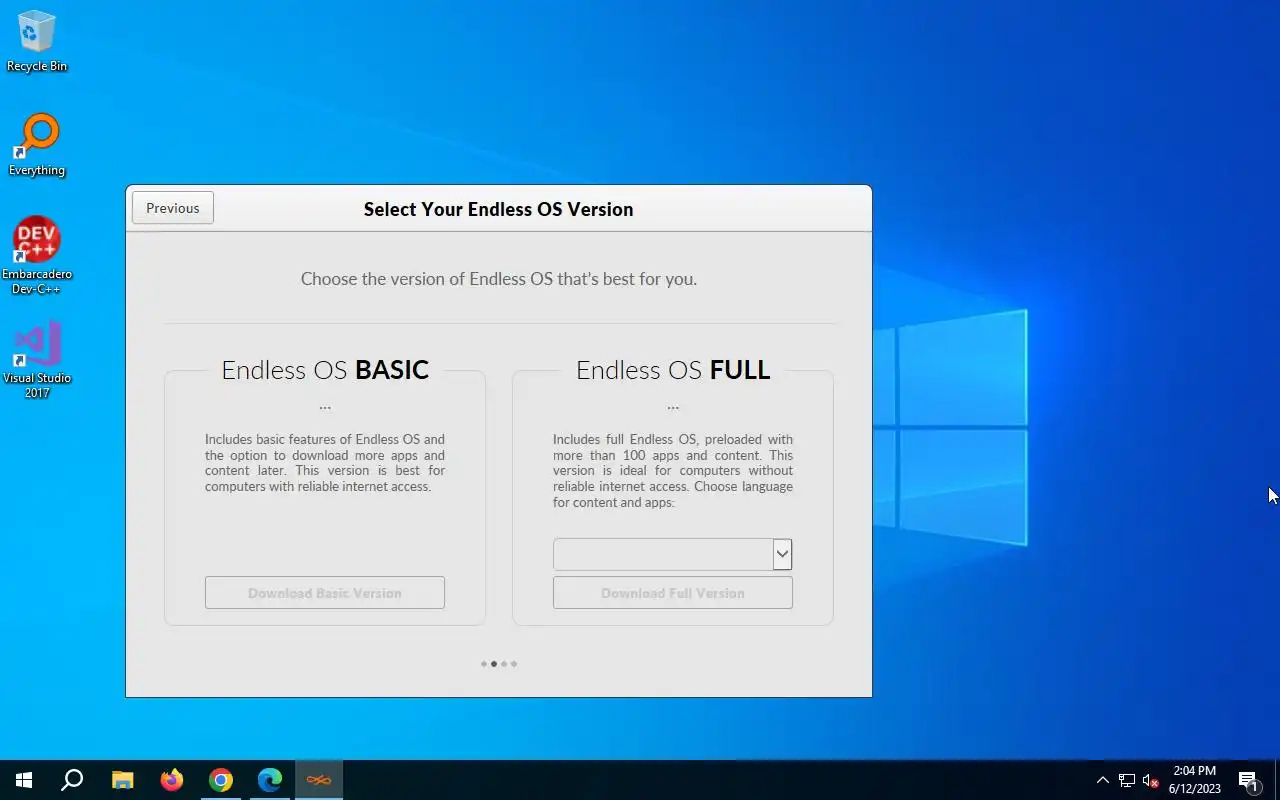The height and width of the screenshot is (800, 1280).
Task: Open the language dropdown arrow
Action: pos(782,554)
